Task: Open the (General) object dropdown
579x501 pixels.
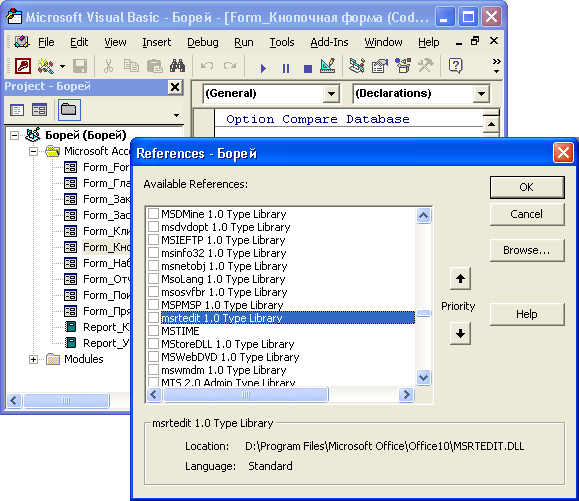Action: coord(331,94)
